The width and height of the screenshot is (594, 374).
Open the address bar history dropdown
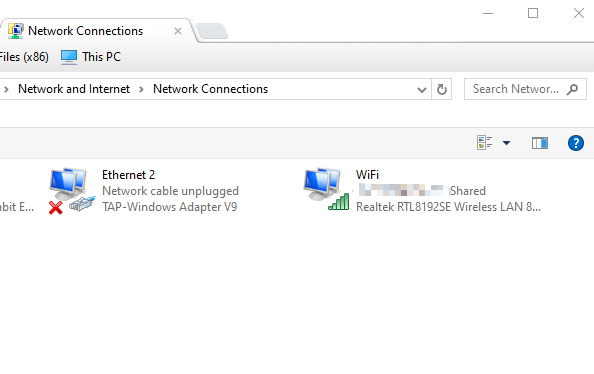click(422, 90)
